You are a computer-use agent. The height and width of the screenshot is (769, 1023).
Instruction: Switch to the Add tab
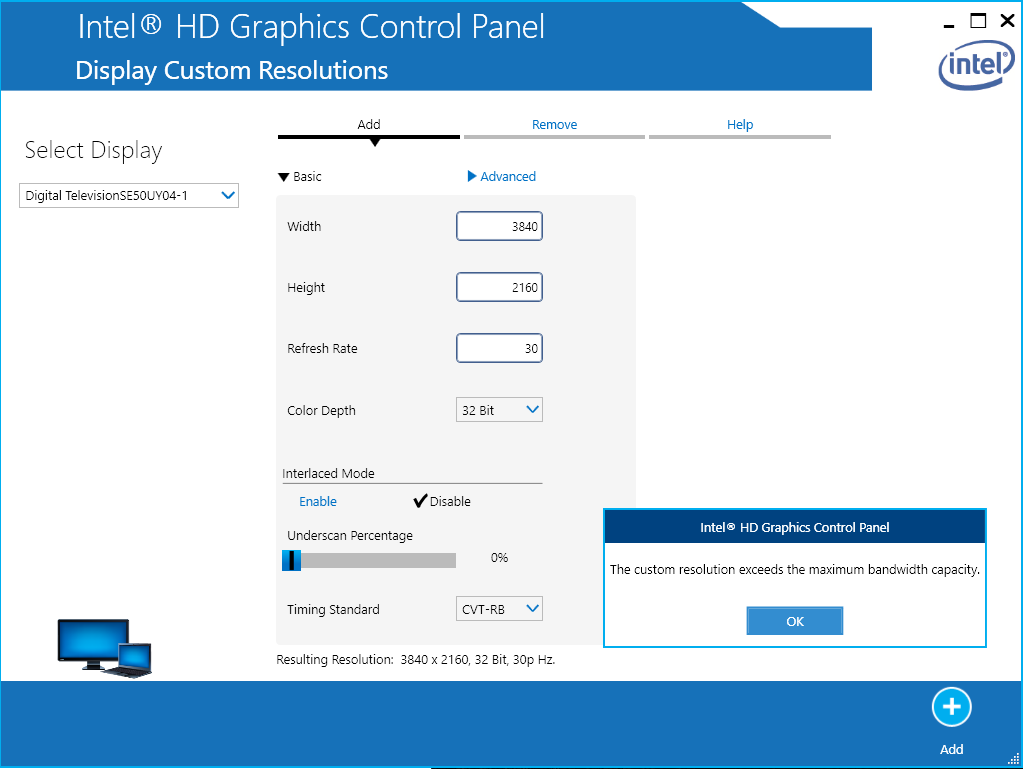click(369, 127)
